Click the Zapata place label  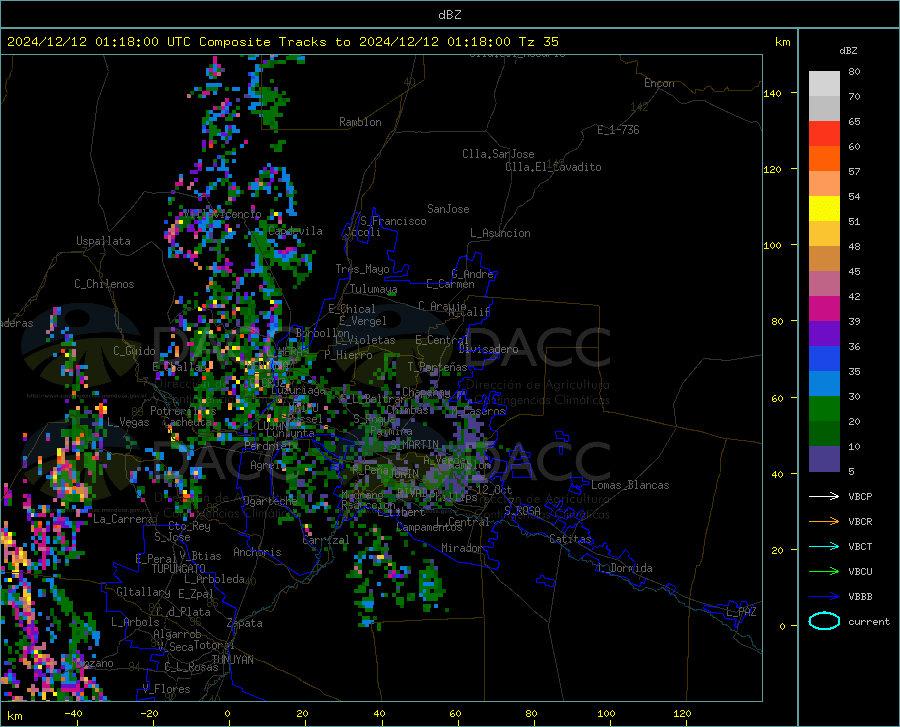click(245, 623)
